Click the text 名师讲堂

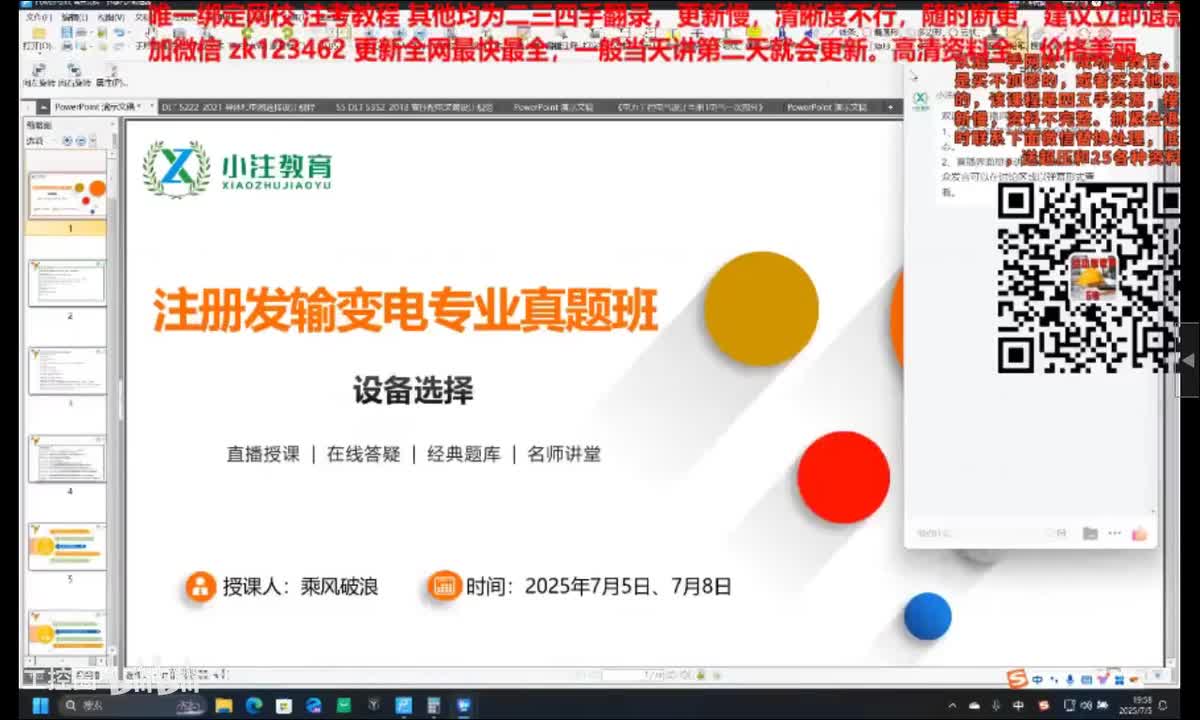[565, 454]
